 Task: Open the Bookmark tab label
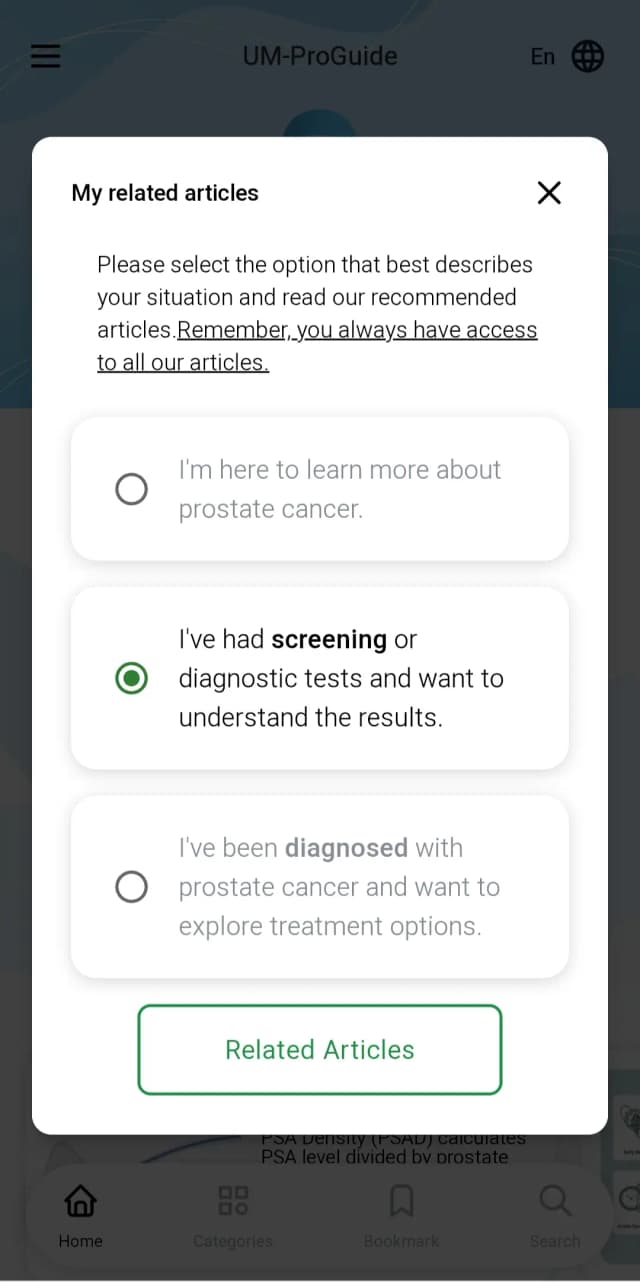point(401,1241)
